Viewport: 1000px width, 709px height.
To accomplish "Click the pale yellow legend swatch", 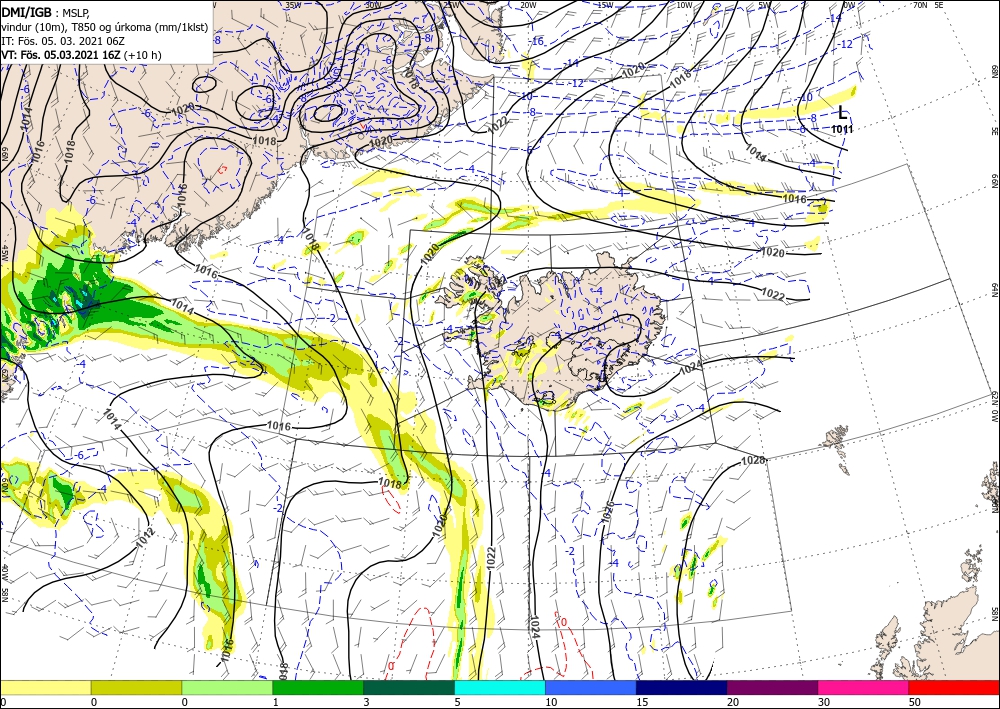I will click(x=45, y=687).
